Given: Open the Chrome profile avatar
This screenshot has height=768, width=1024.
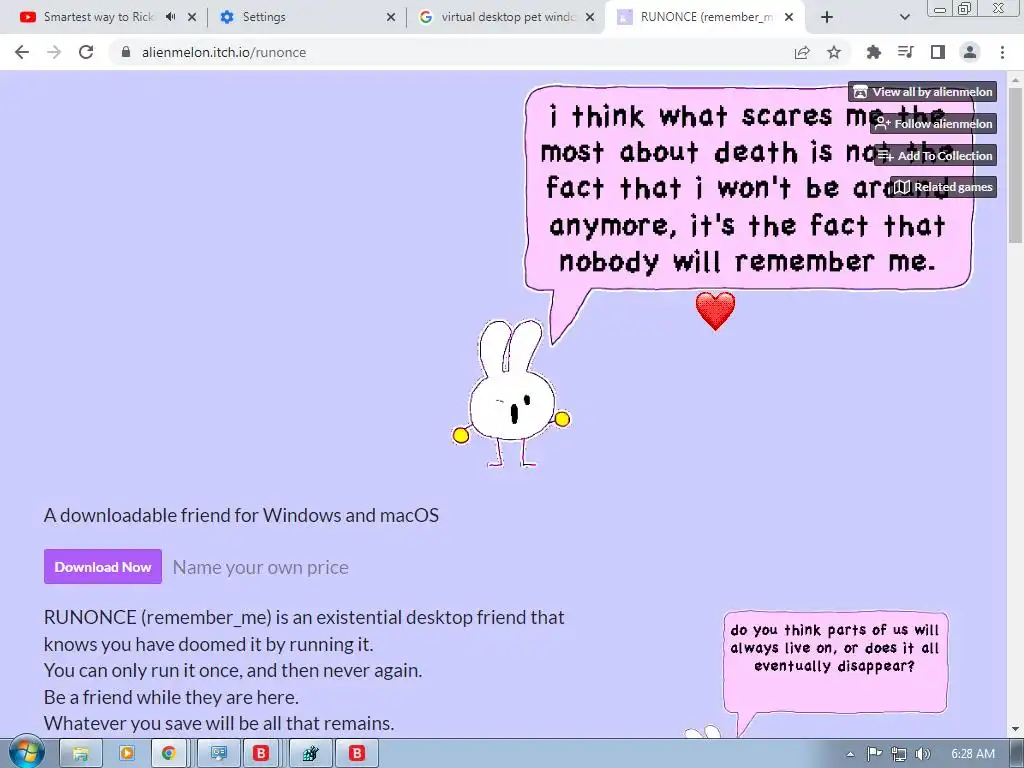Looking at the screenshot, I should pyautogui.click(x=970, y=52).
